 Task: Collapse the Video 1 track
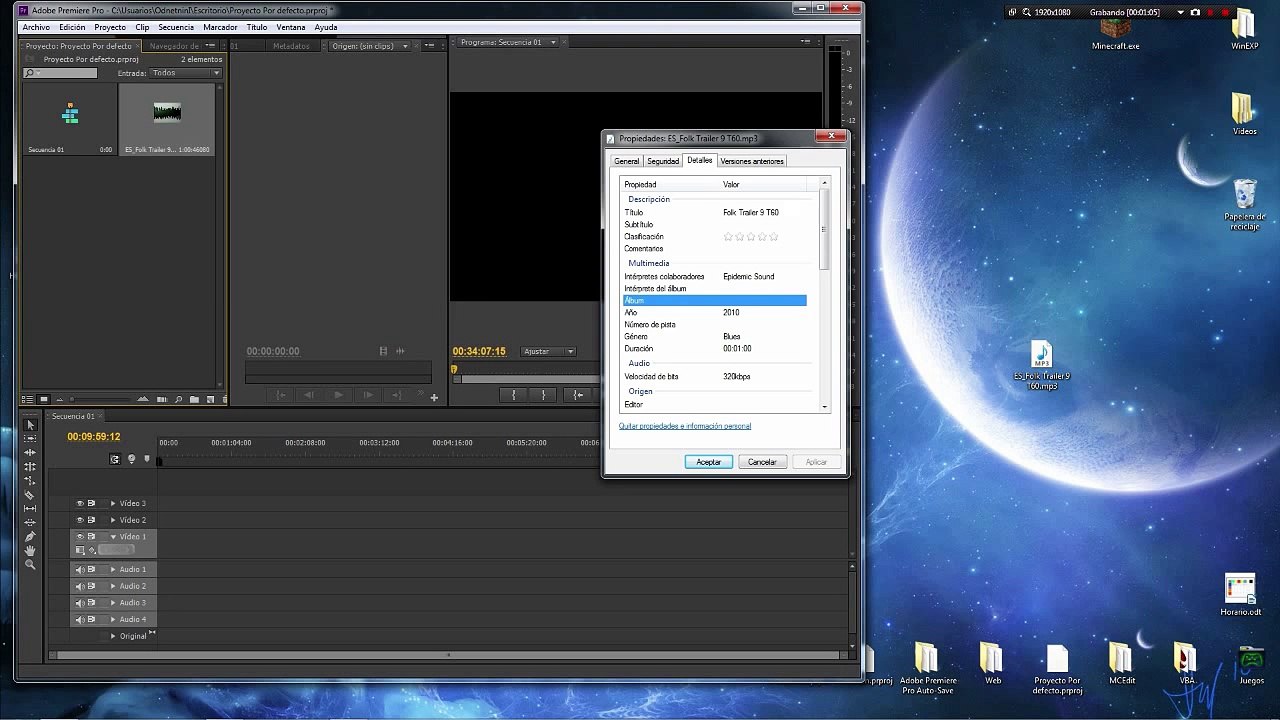point(113,537)
